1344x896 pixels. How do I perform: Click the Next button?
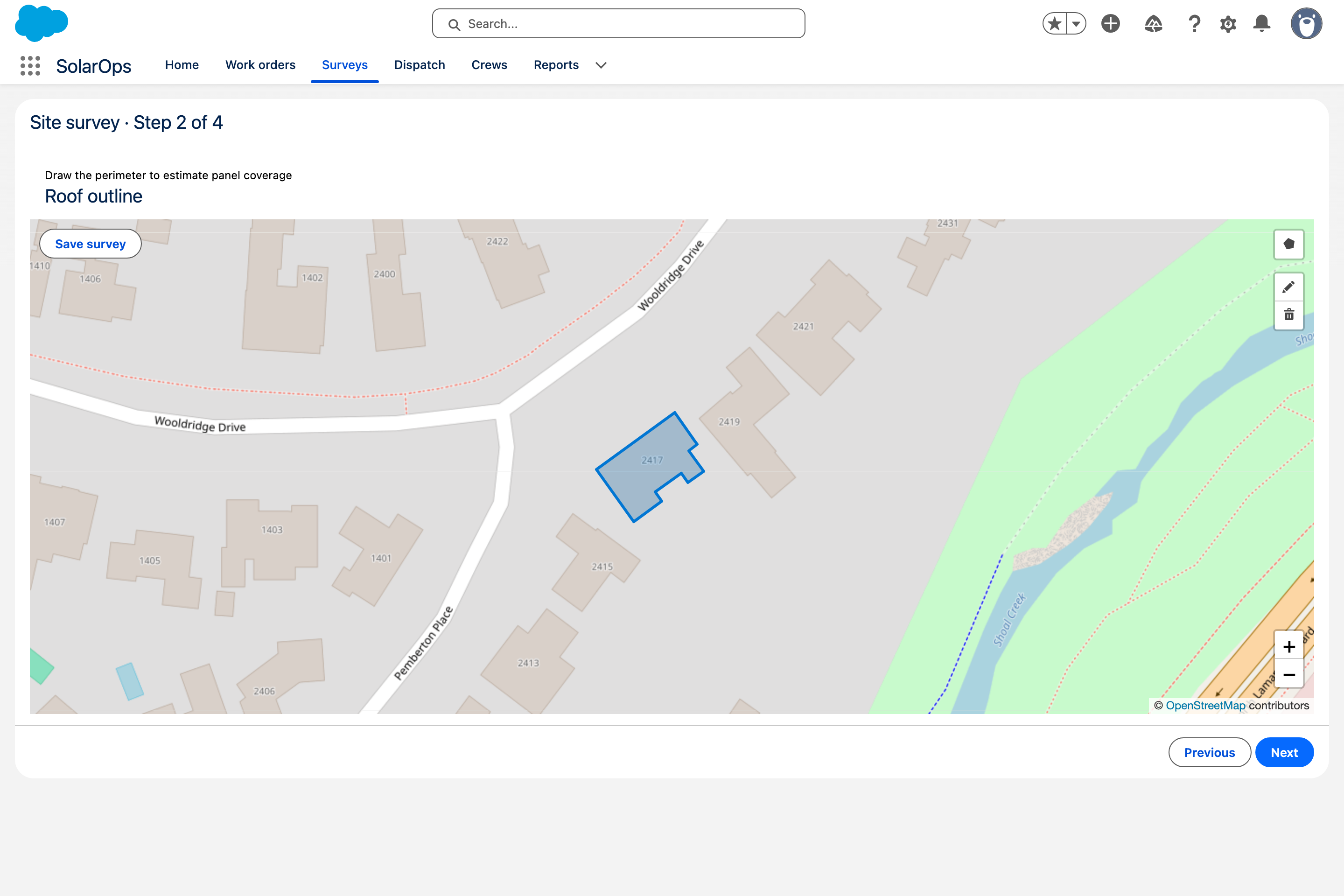[x=1284, y=753]
